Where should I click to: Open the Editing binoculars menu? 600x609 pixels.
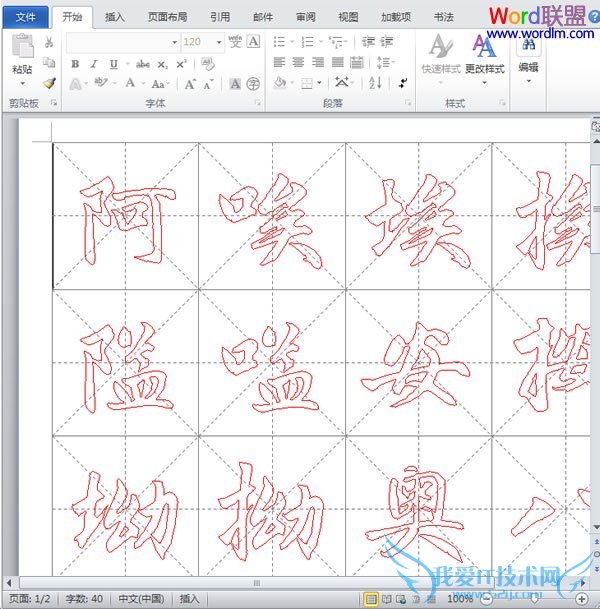528,60
